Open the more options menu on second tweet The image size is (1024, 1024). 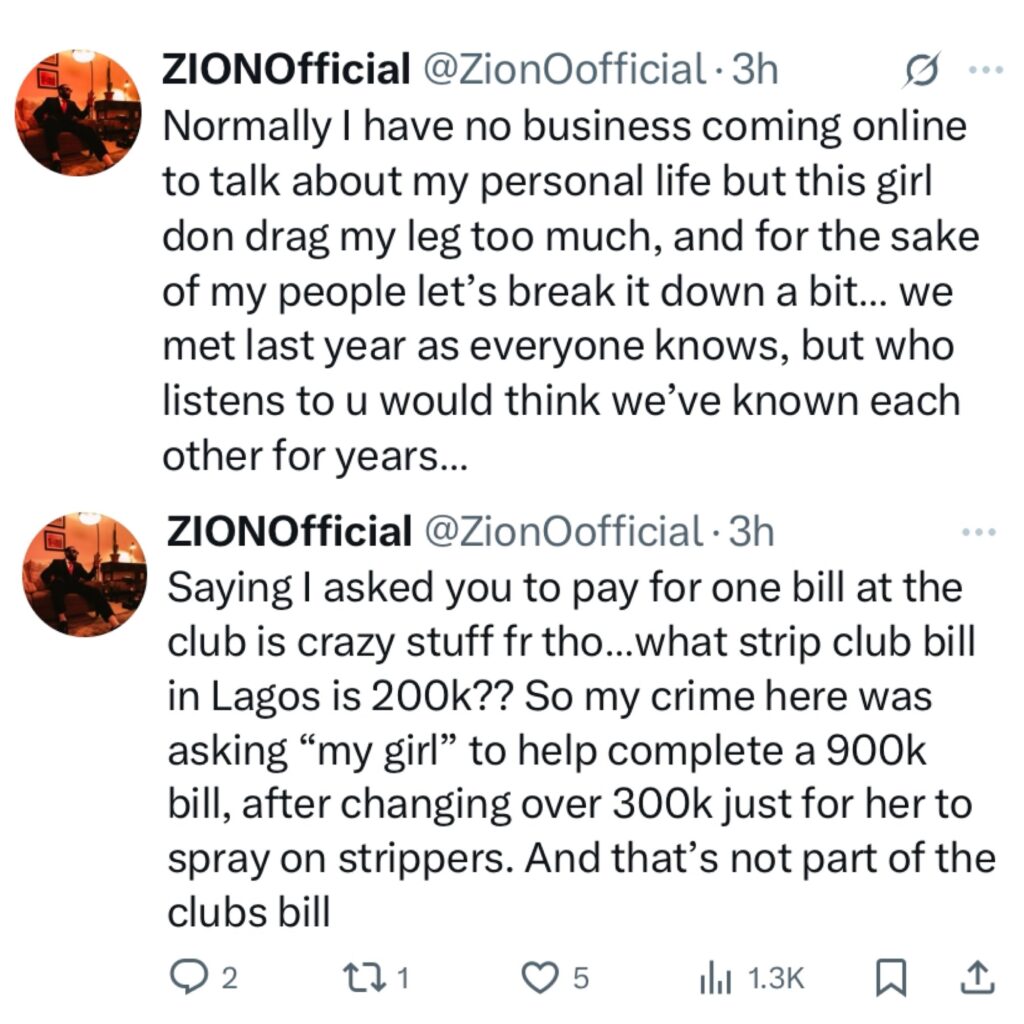pos(980,532)
